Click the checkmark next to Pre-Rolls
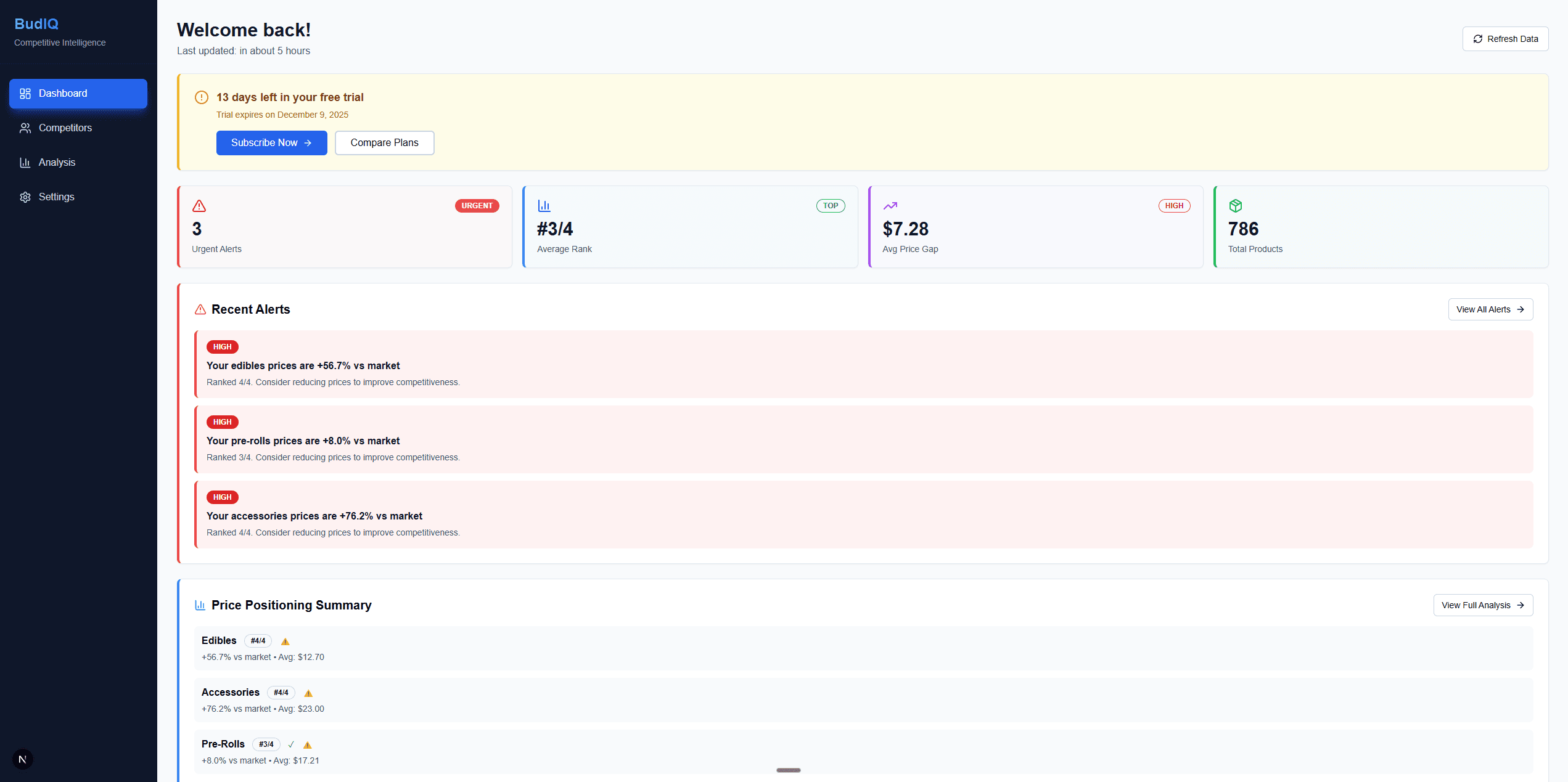The image size is (1568, 782). click(x=291, y=744)
